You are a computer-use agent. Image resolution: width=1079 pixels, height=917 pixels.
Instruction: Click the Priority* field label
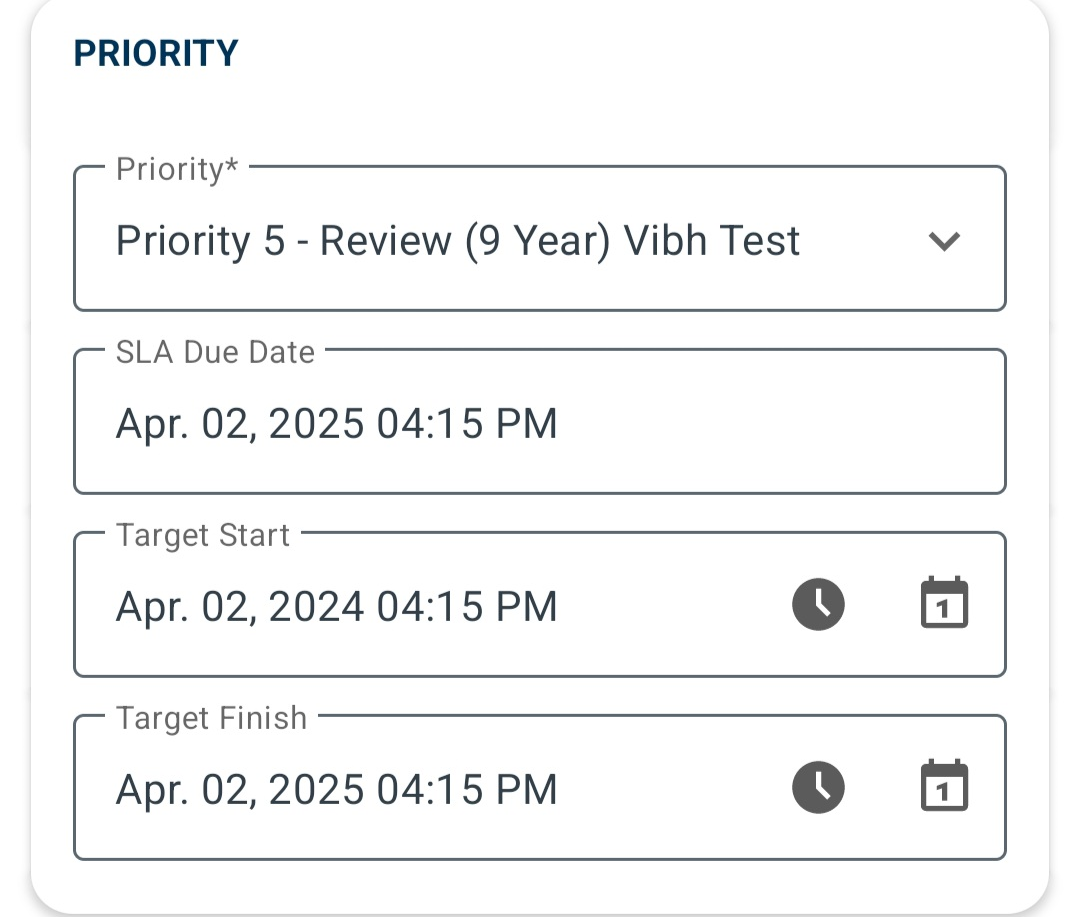coord(177,169)
